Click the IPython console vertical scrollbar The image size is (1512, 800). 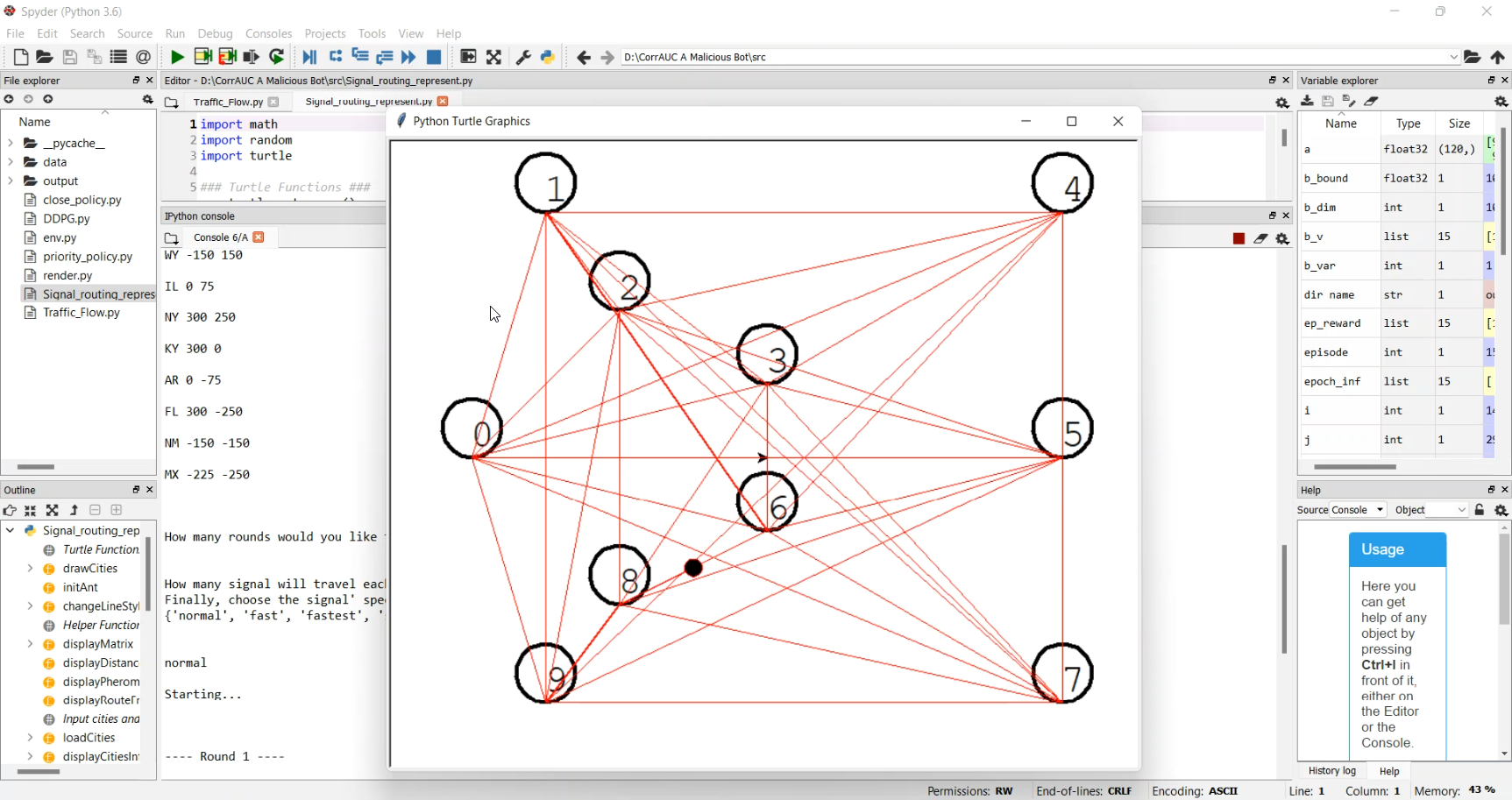[1284, 599]
